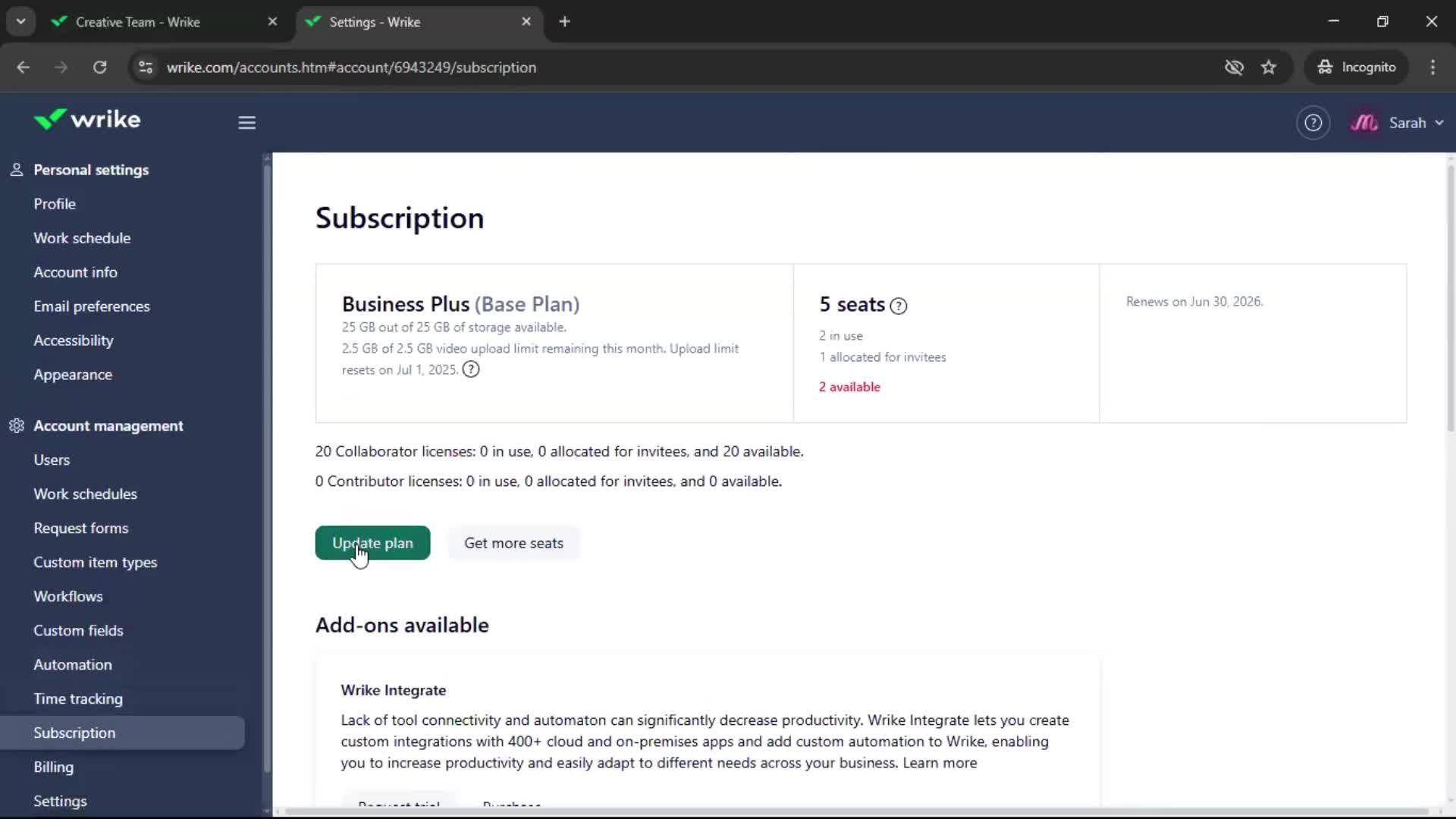Image resolution: width=1456 pixels, height=819 pixels.
Task: Open Users management page
Action: tap(52, 460)
